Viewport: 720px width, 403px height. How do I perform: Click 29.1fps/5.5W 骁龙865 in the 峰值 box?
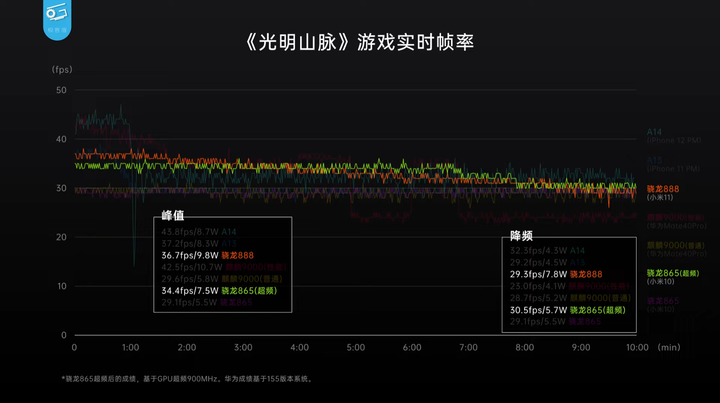click(207, 302)
